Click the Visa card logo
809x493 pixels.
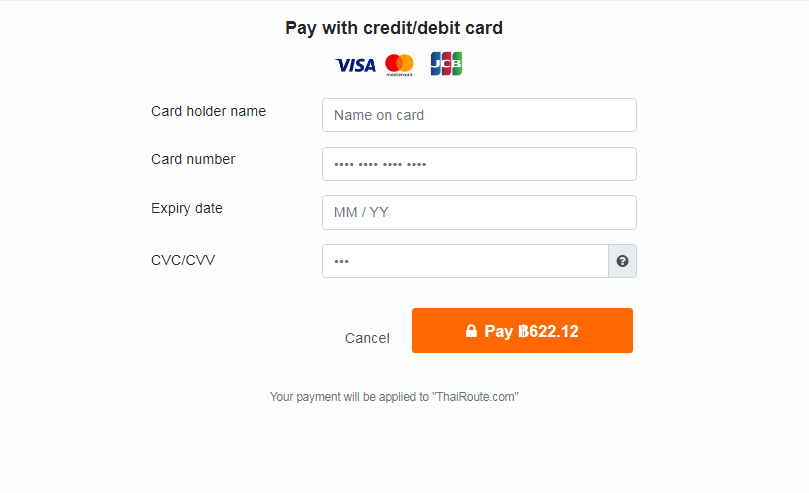(355, 65)
